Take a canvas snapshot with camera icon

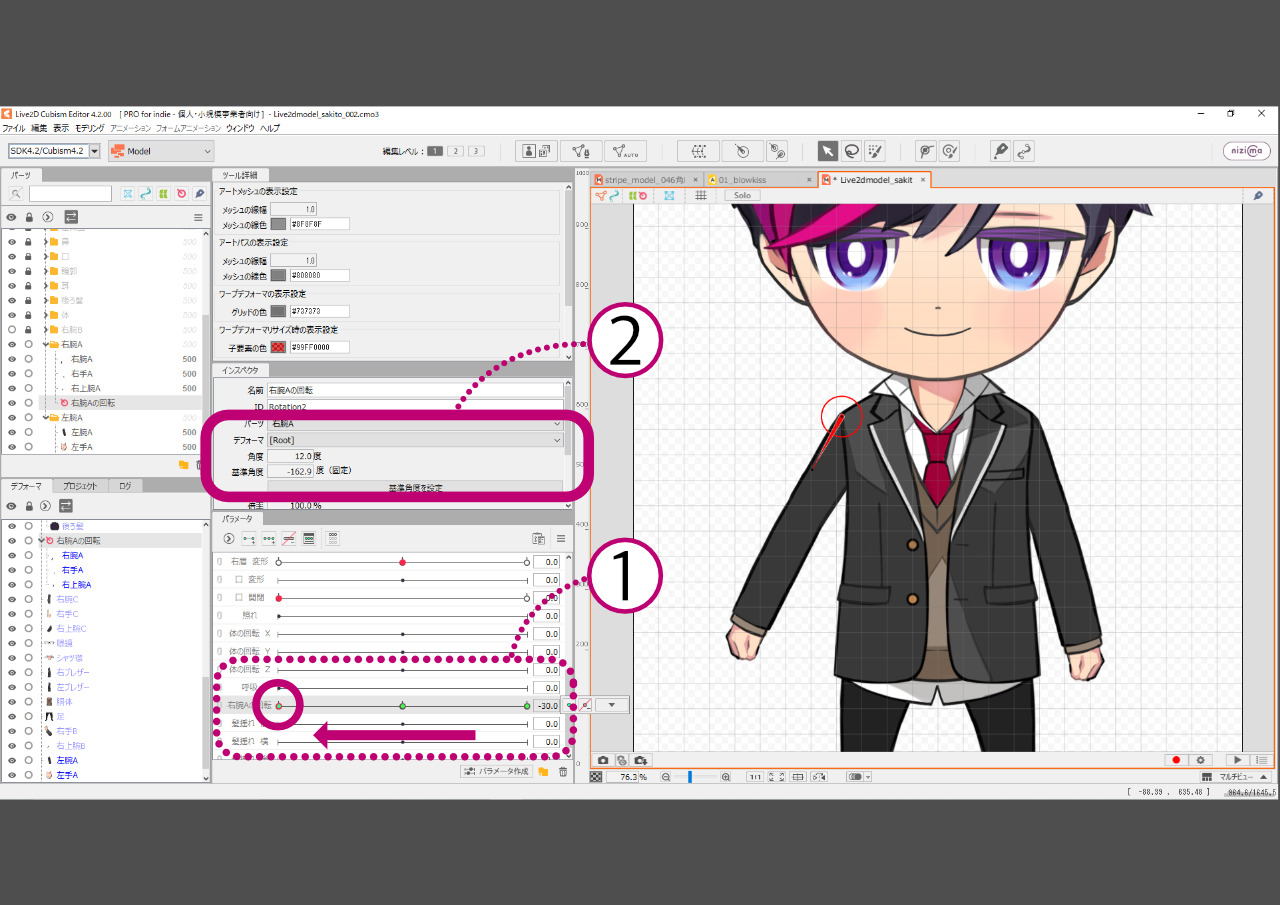[604, 760]
